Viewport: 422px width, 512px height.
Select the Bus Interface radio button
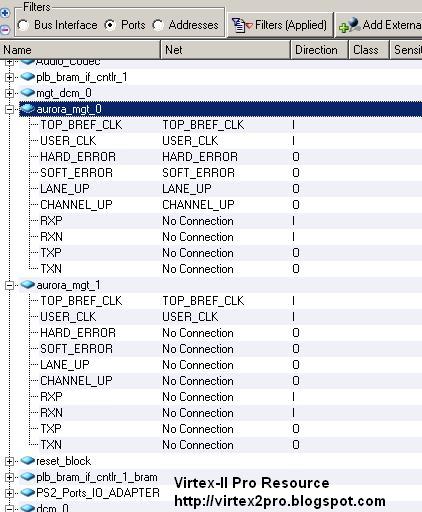click(23, 25)
